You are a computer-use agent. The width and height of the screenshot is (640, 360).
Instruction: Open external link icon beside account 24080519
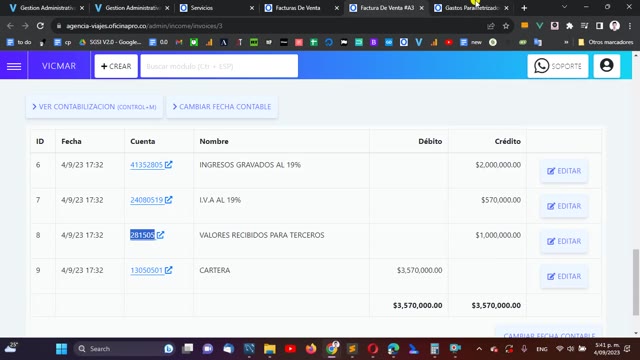coord(169,200)
